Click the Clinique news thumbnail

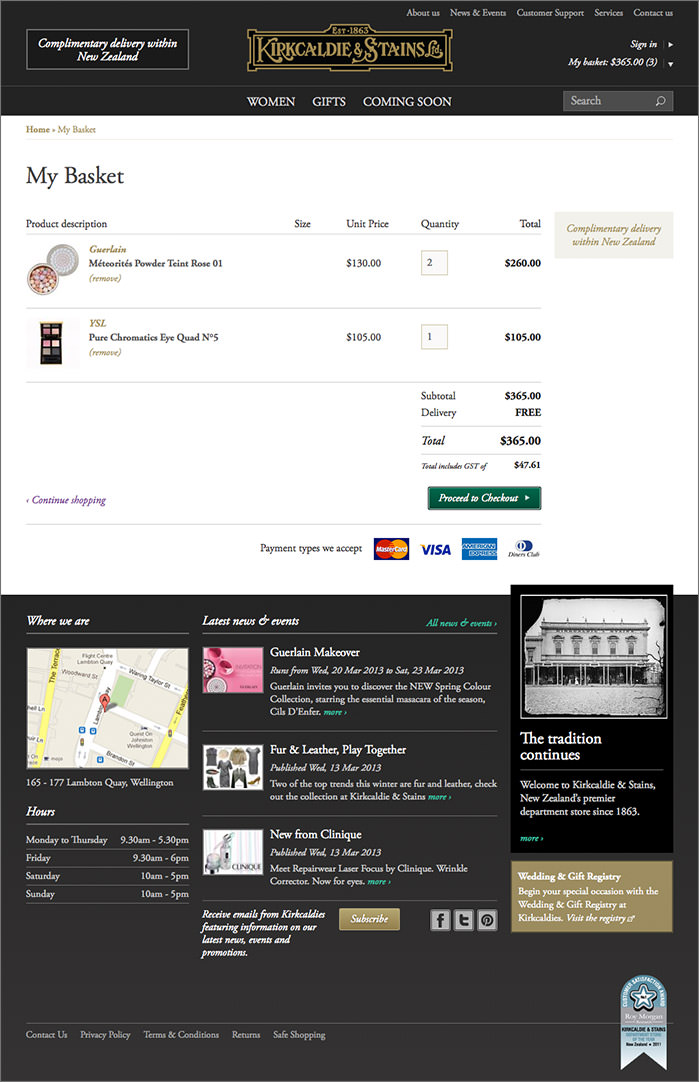pos(233,852)
